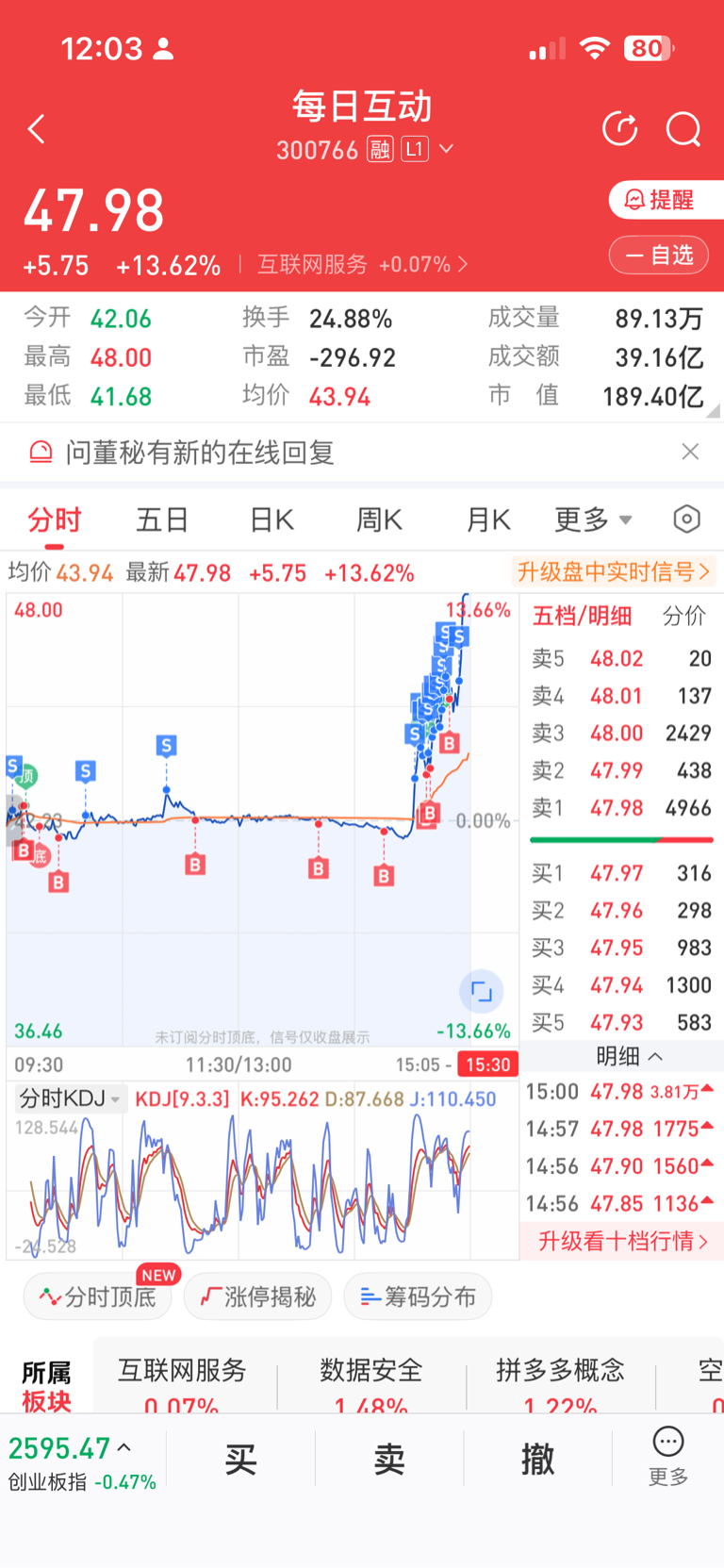
Task: Select 五档/明细 order book tab
Action: pos(582,616)
